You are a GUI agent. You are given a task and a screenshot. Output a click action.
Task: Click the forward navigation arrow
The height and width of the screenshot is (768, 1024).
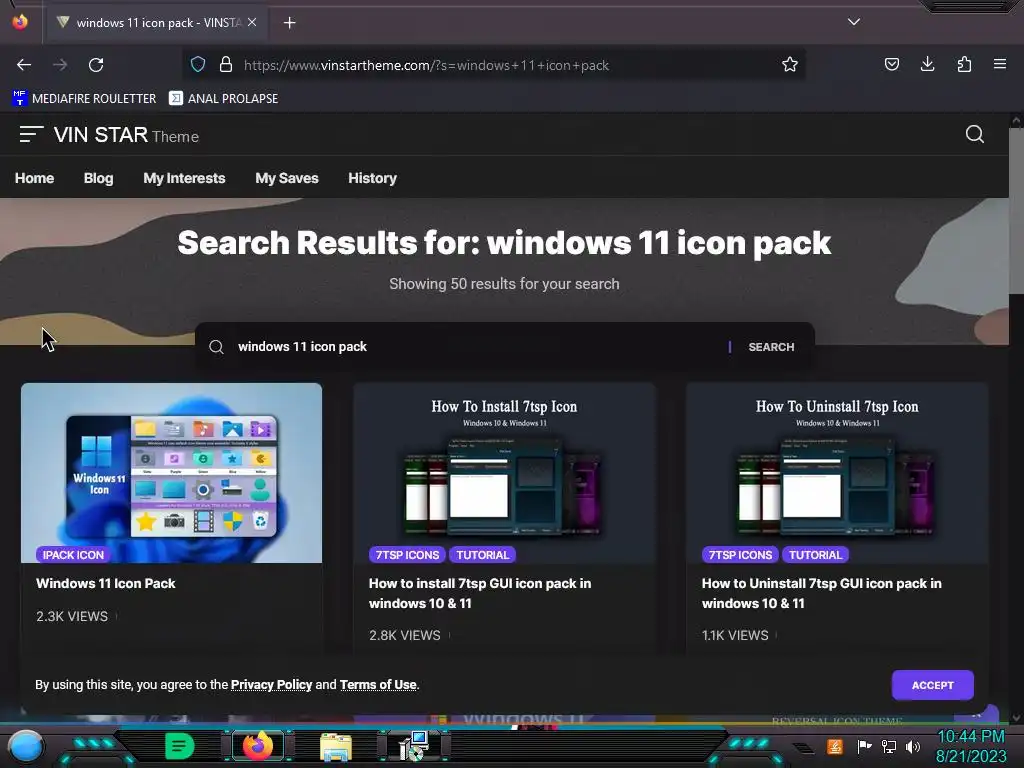pyautogui.click(x=60, y=65)
